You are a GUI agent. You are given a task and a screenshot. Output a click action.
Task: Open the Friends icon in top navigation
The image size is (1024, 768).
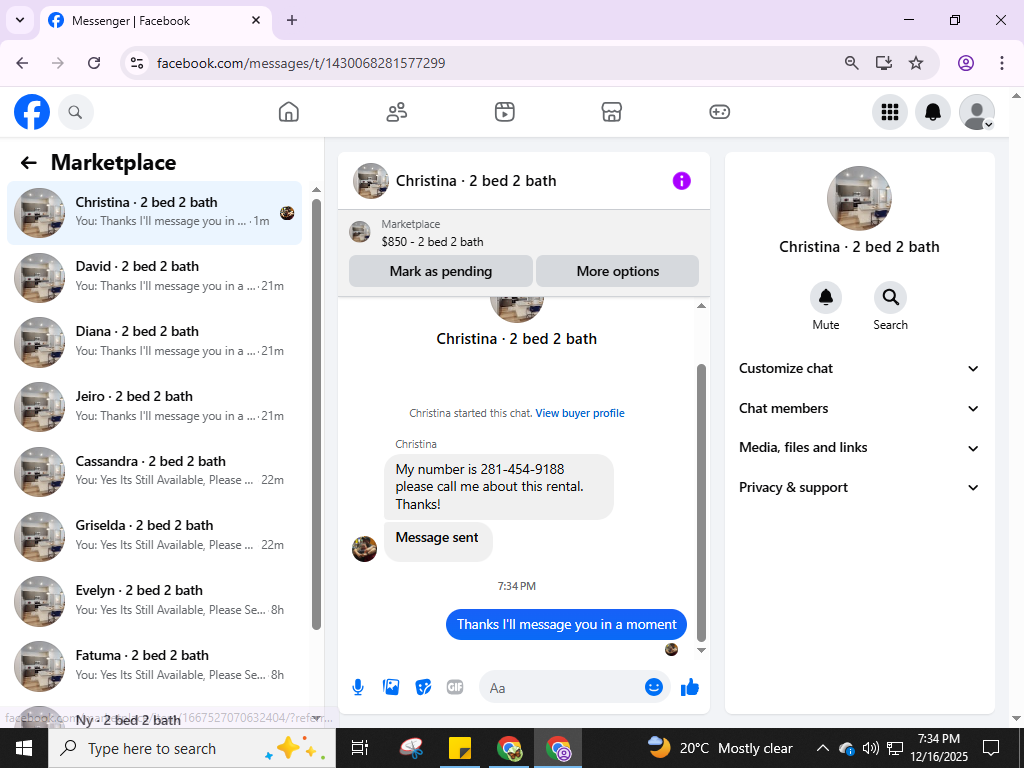[396, 112]
